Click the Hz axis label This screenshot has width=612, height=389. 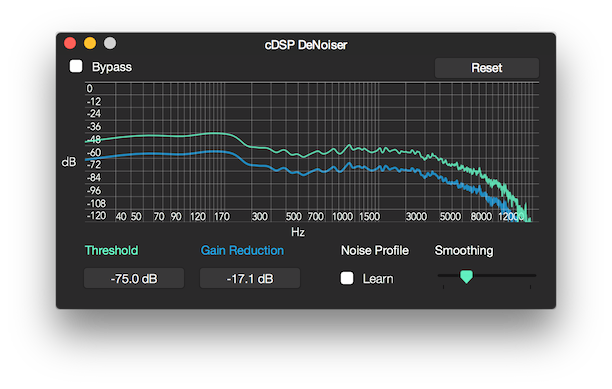[298, 232]
